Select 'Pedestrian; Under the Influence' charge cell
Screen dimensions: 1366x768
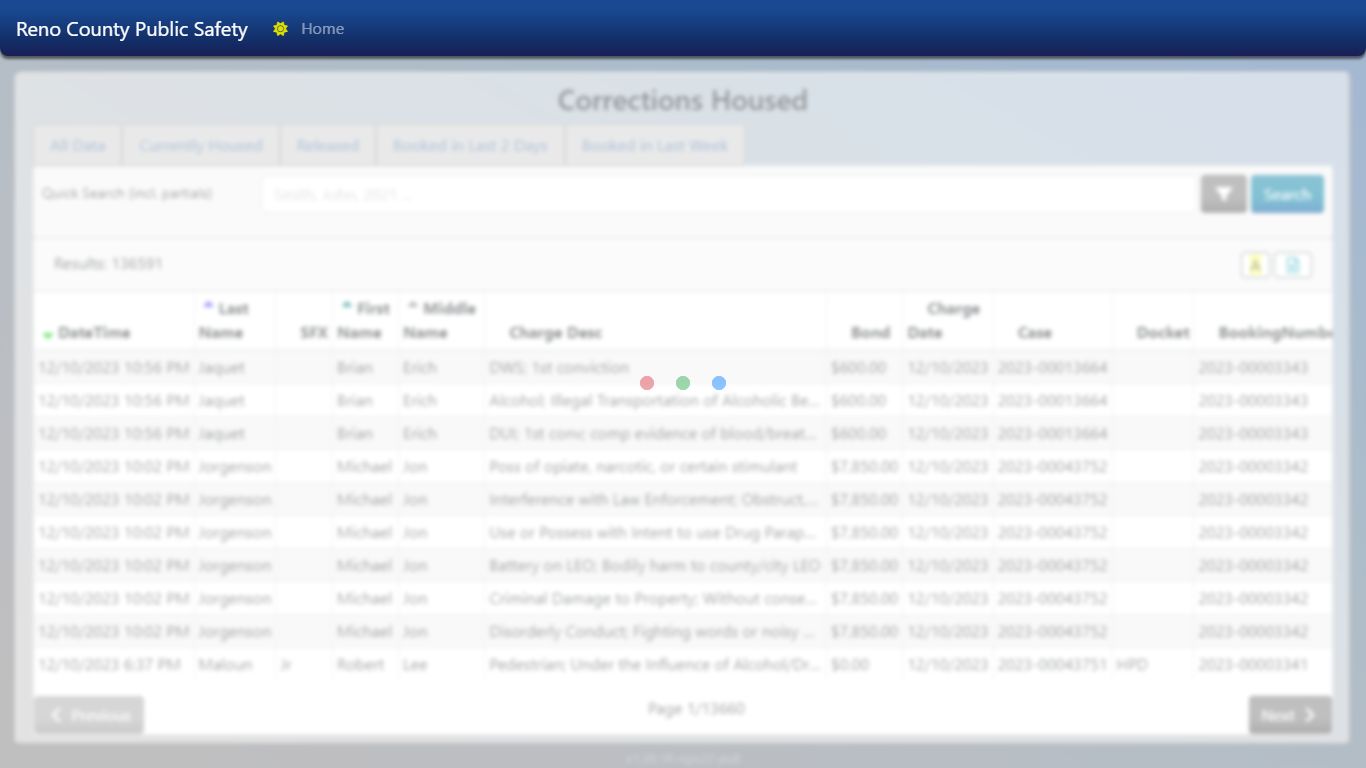pos(656,665)
